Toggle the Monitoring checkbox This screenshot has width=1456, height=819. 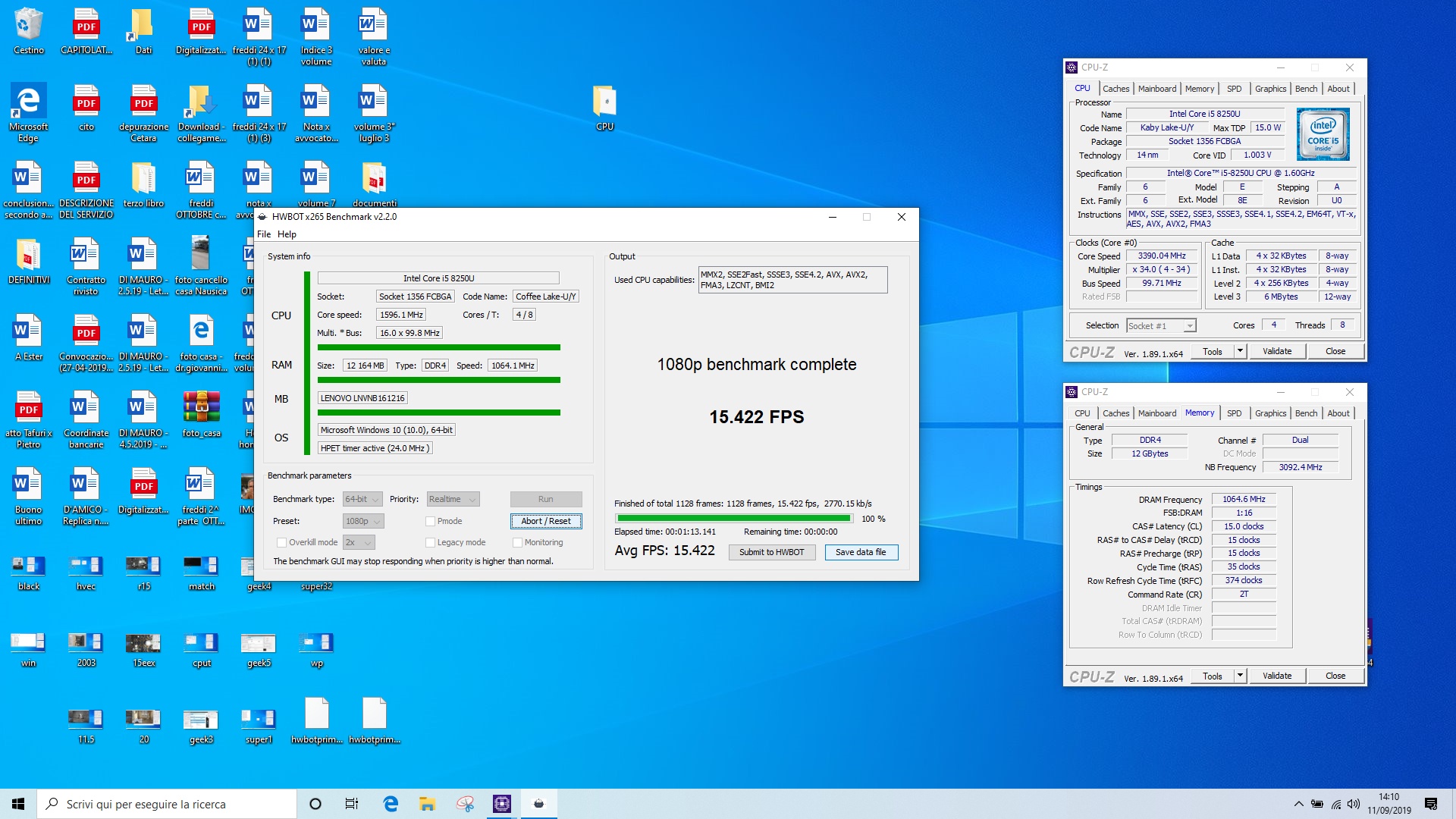(517, 542)
